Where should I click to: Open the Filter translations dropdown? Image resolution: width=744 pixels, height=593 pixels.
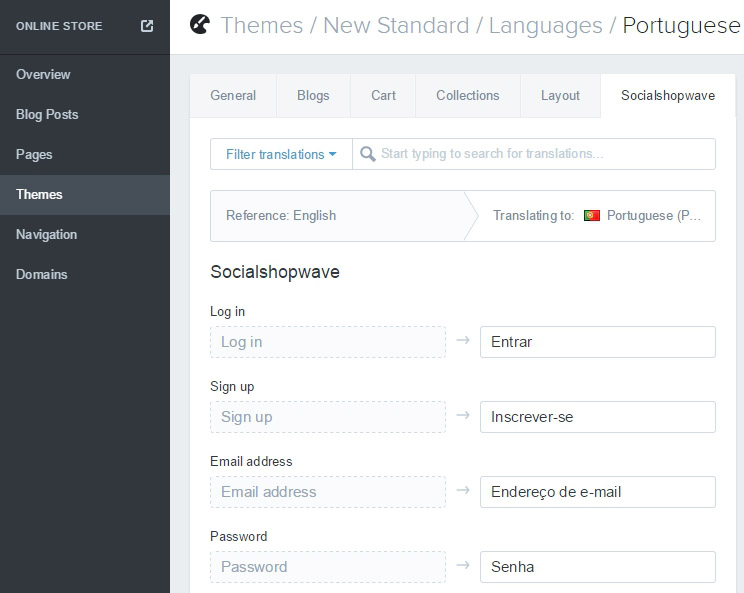pos(281,154)
